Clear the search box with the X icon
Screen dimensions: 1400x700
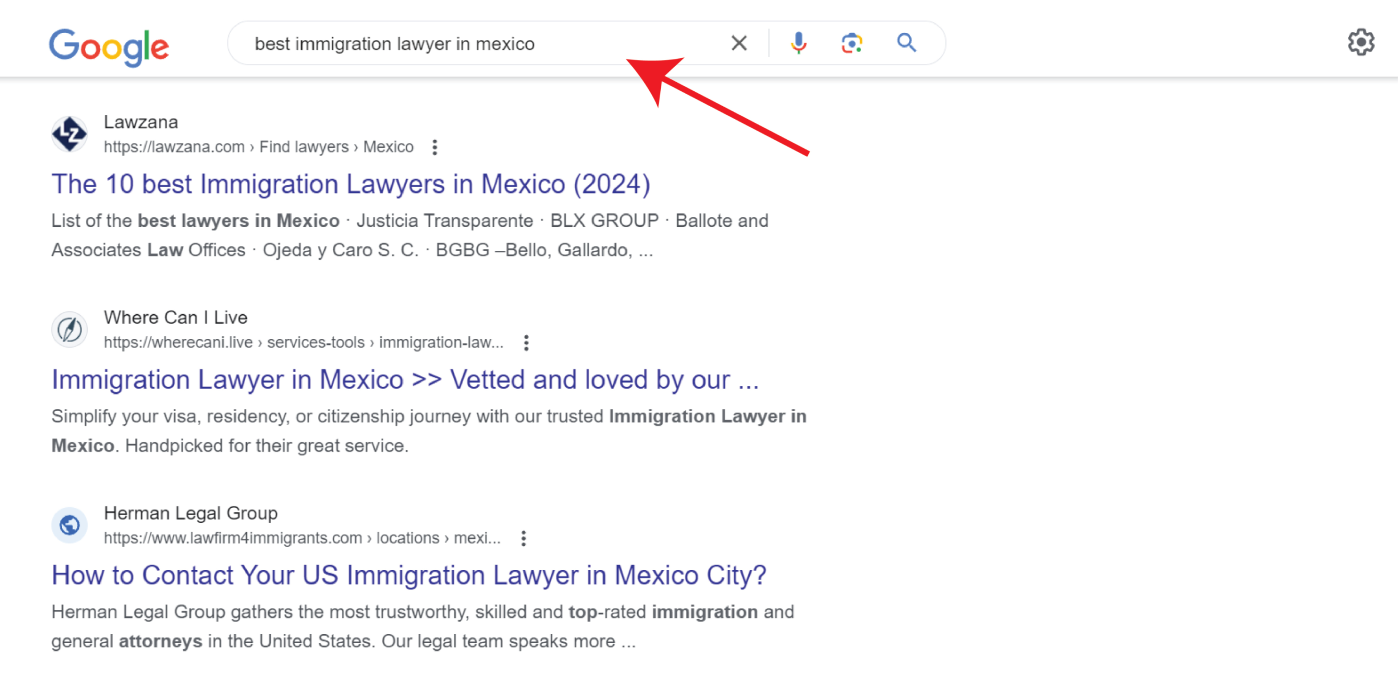pyautogui.click(x=739, y=43)
